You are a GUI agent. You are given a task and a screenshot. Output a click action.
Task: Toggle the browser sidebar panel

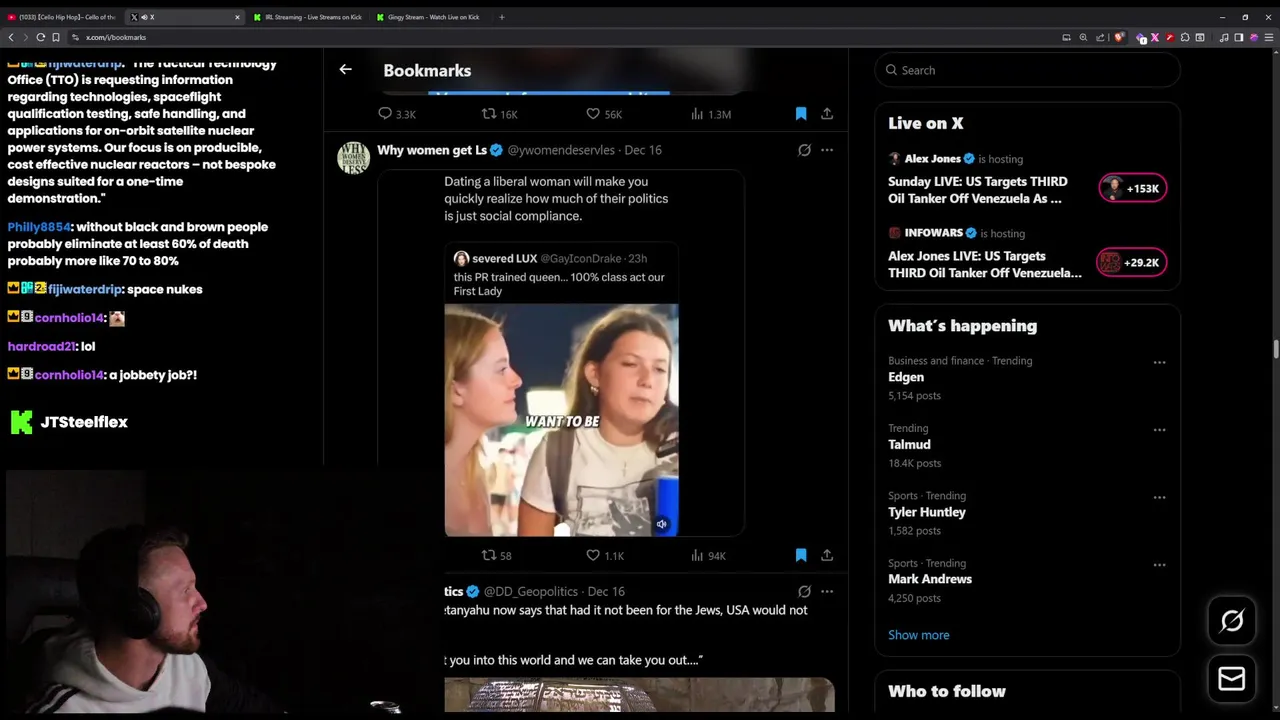tap(1239, 37)
